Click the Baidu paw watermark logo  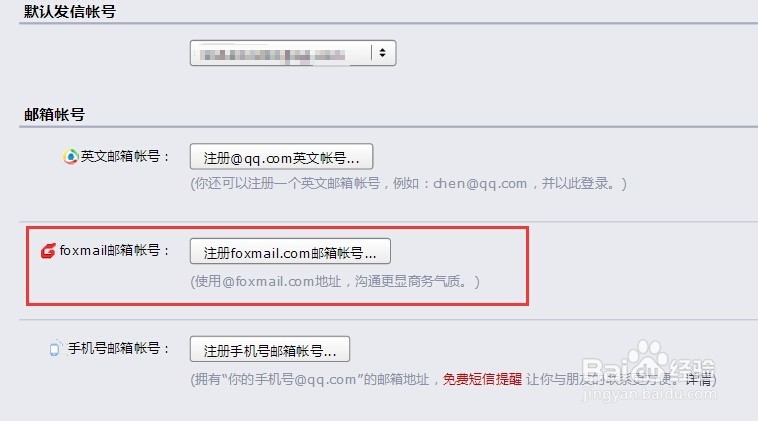click(649, 355)
